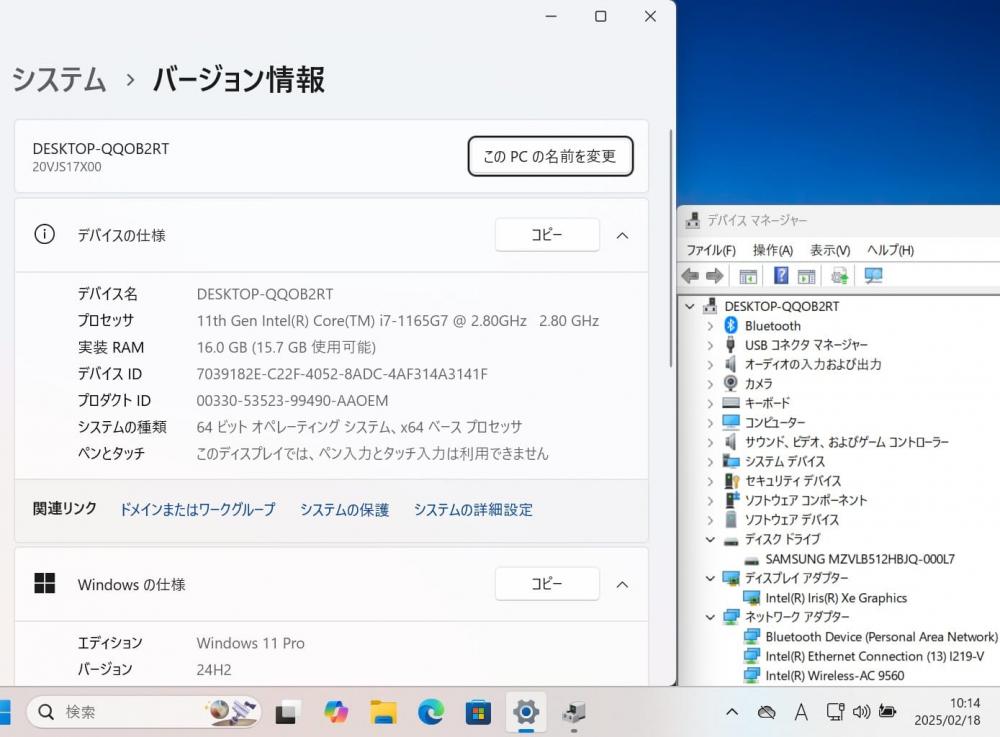Select ソフトウェア デバイス category
The height and width of the screenshot is (737, 1000).
coord(791,520)
